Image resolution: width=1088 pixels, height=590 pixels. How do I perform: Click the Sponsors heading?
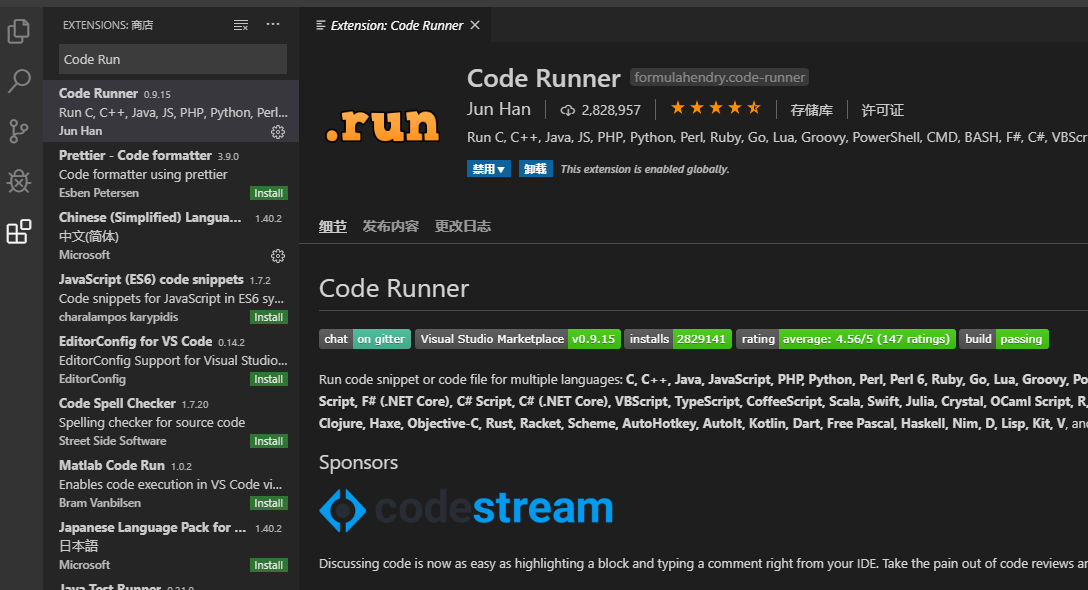(358, 462)
